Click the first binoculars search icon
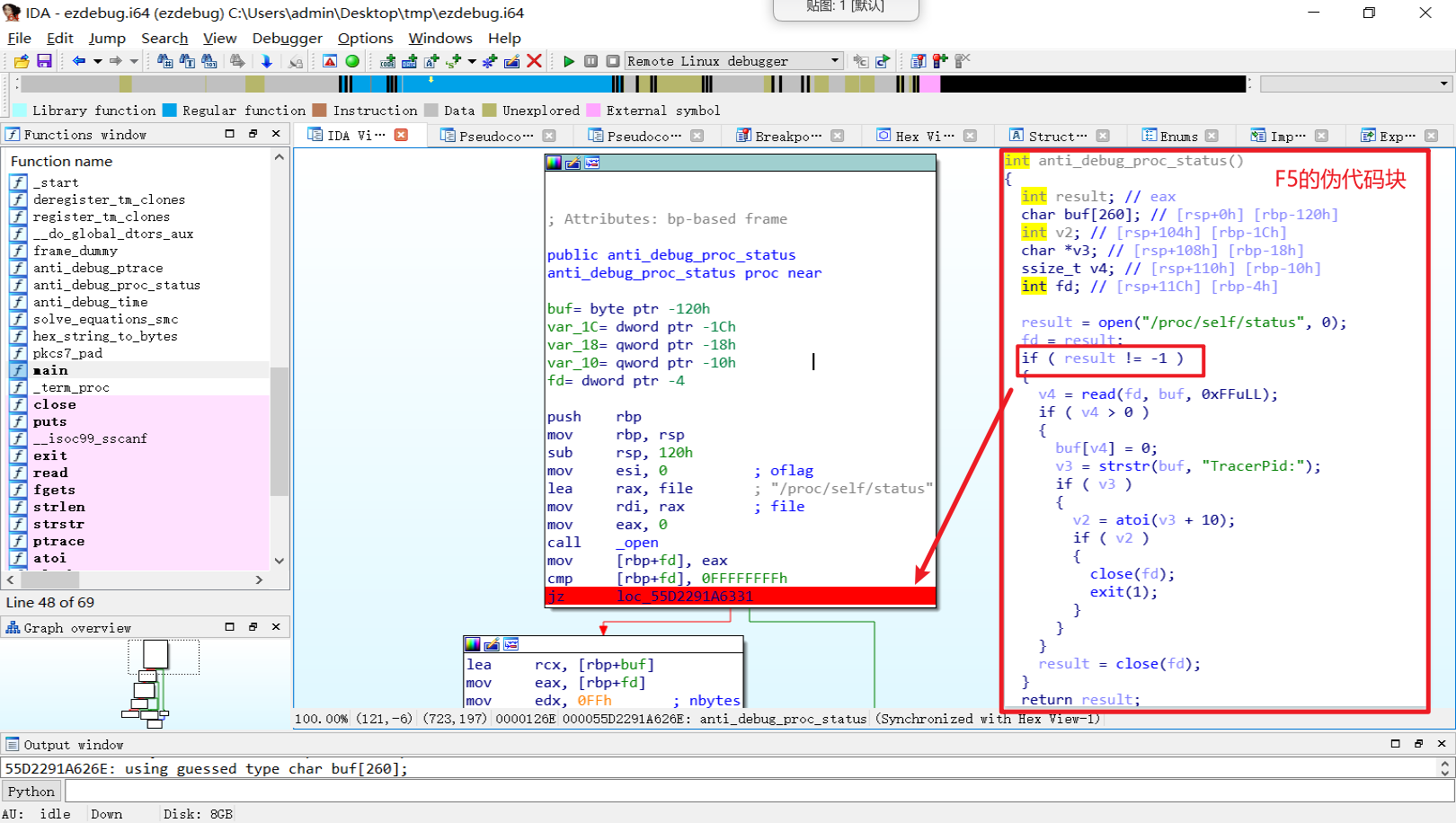 click(x=165, y=61)
